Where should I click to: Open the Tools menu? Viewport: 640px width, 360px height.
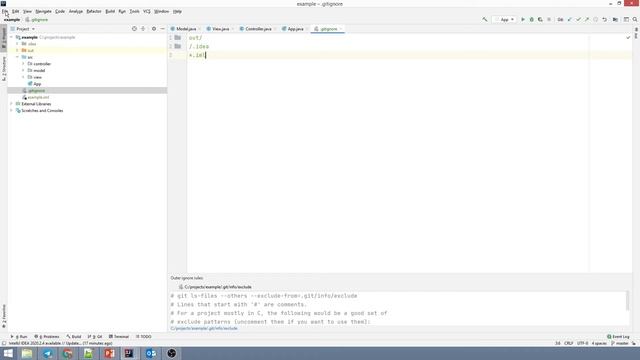pyautogui.click(x=134, y=11)
